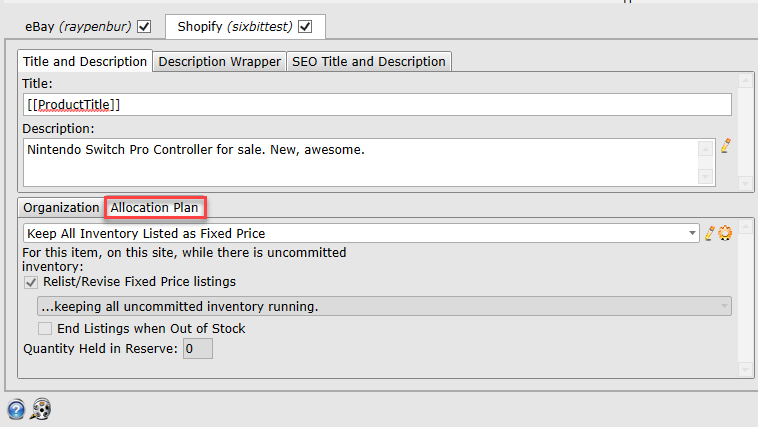Select the Allocation Plan tab
This screenshot has width=758, height=427.
[x=155, y=208]
